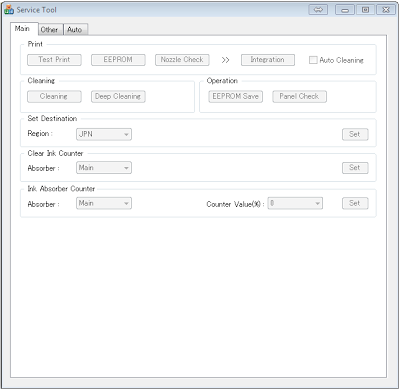Start Deep Cleaning
Screen dimensions: 400x390
(118, 96)
